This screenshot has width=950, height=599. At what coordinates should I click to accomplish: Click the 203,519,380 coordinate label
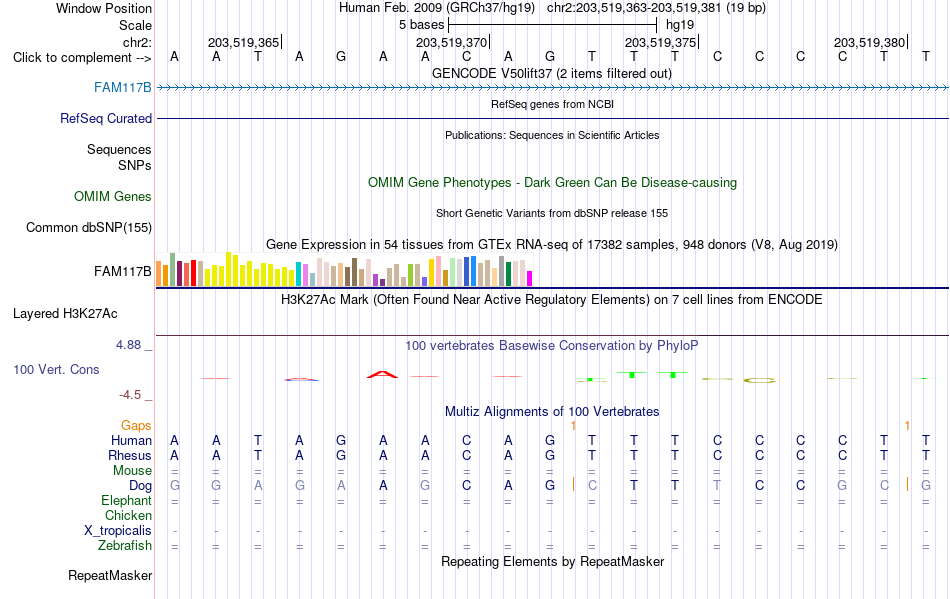pos(869,42)
